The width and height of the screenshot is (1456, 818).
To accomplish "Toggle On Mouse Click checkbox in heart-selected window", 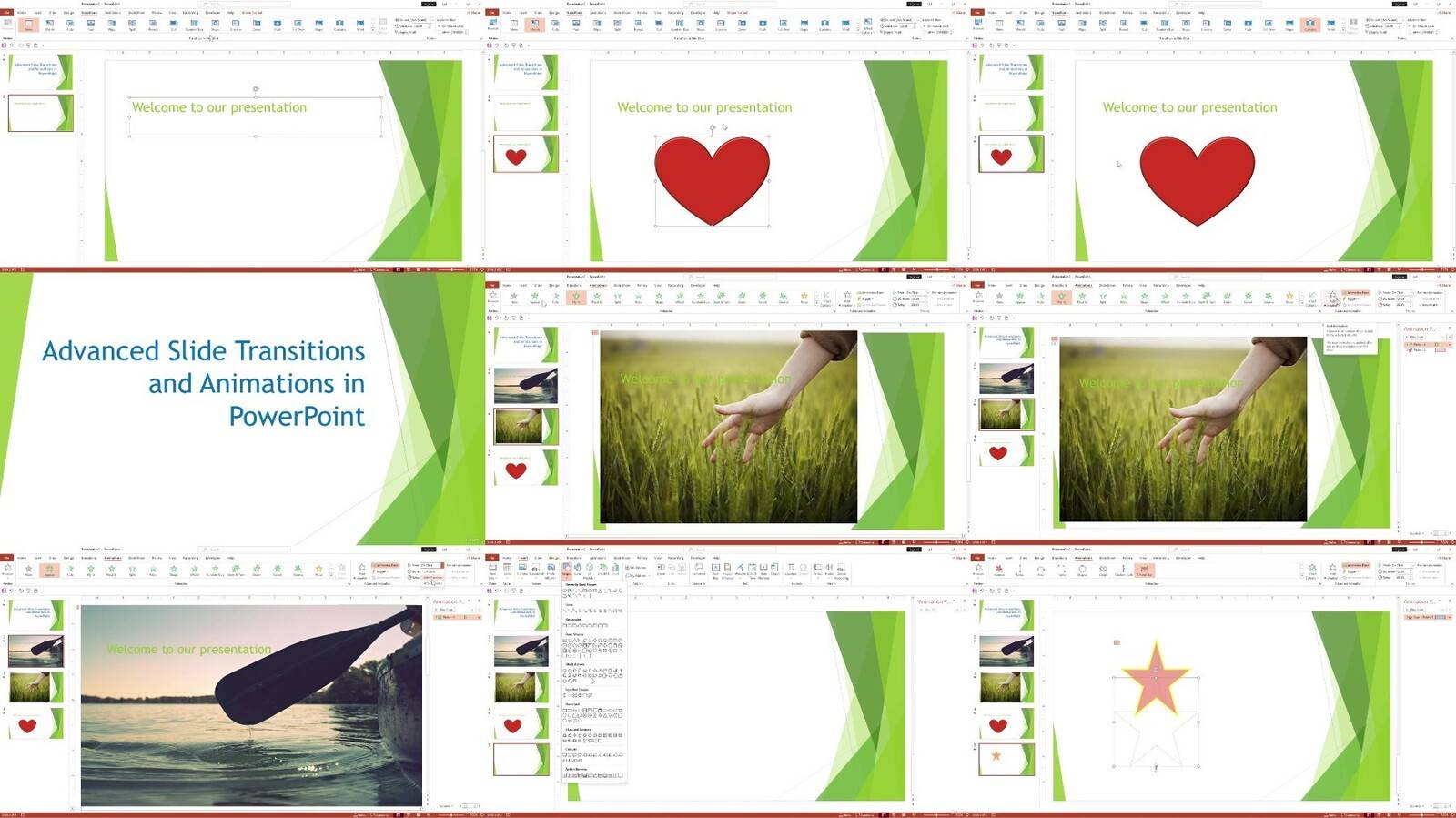I will click(925, 26).
